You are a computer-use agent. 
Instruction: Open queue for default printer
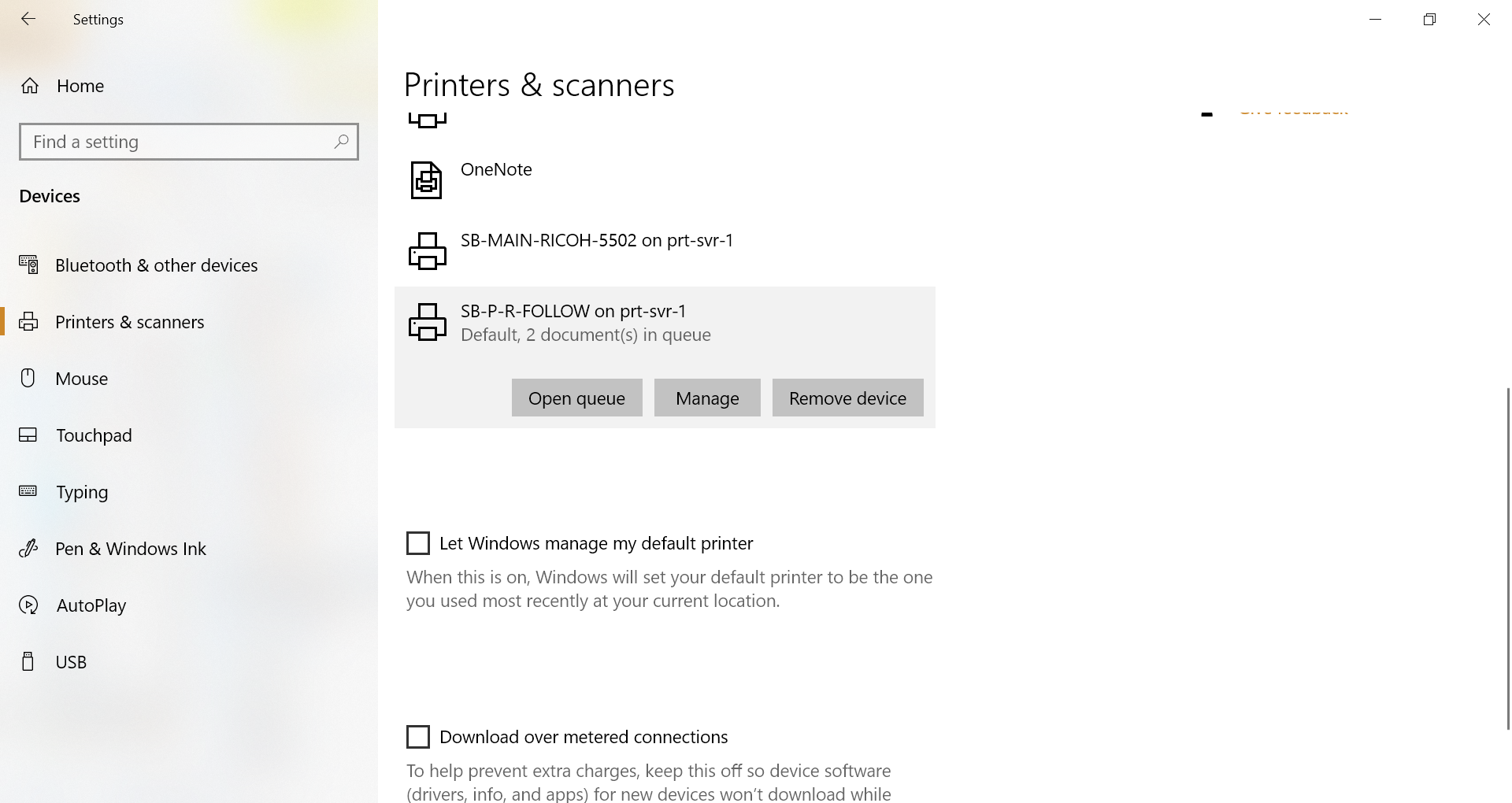[x=577, y=398]
